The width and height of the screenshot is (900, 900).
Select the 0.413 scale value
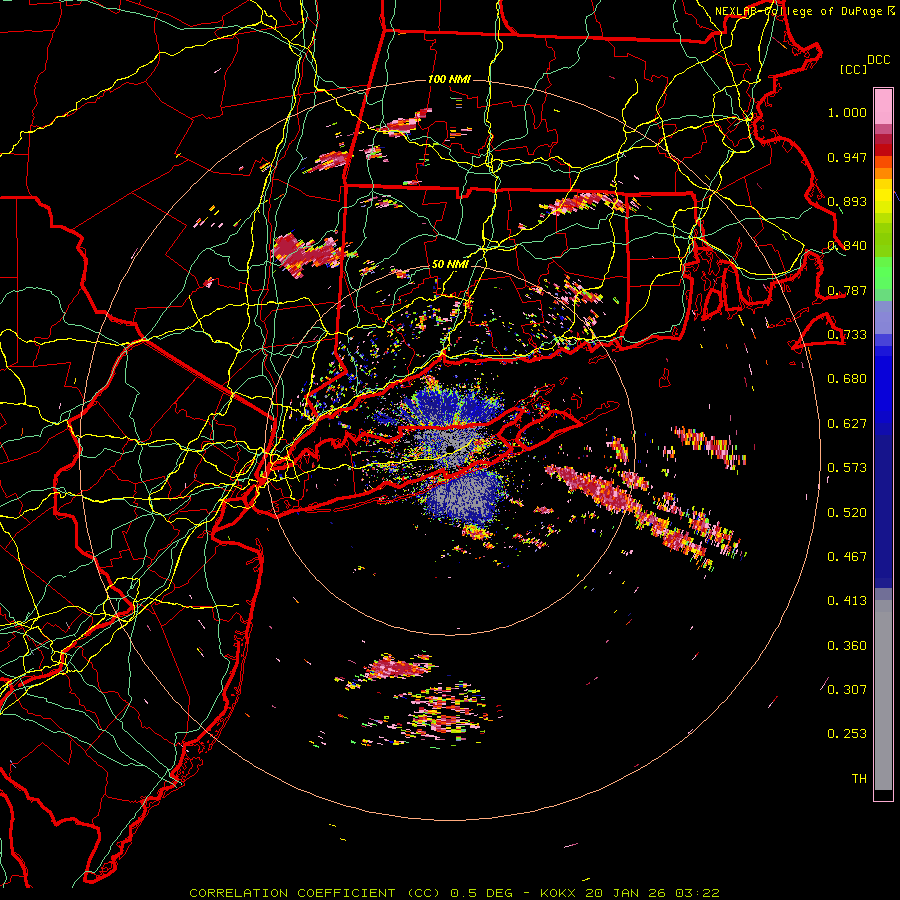[x=847, y=601]
